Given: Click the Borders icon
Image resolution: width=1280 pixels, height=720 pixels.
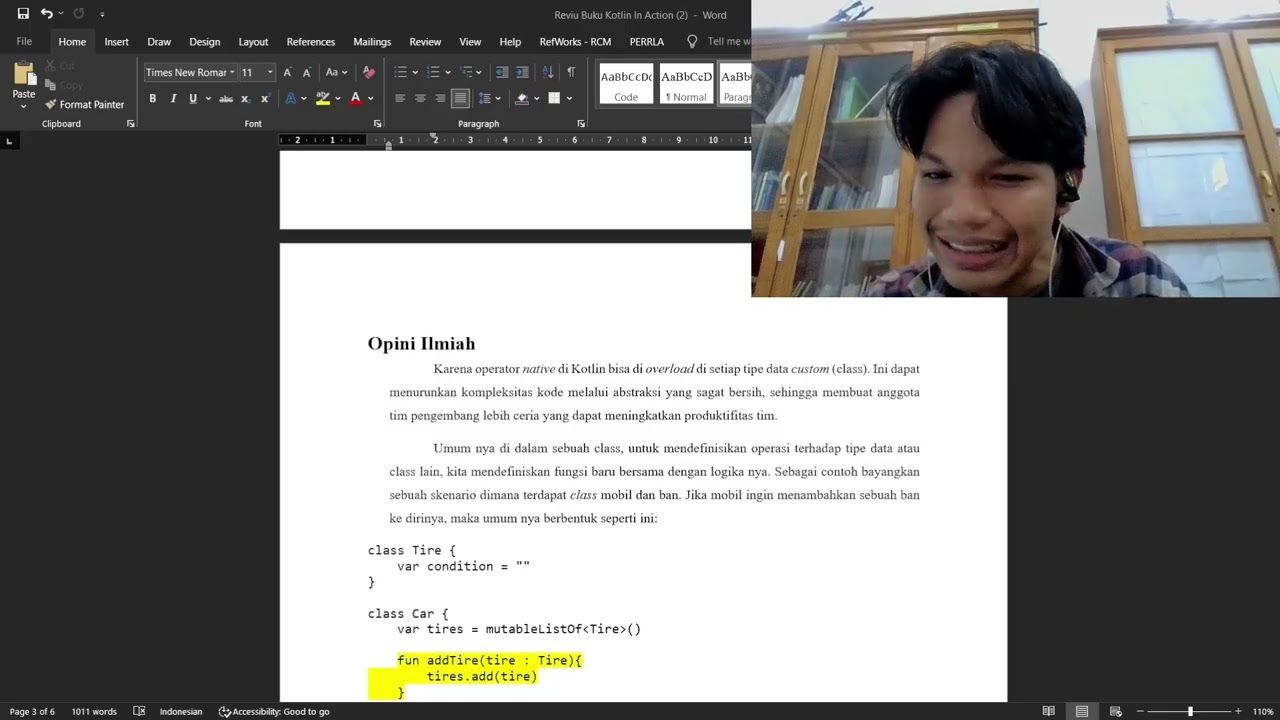Looking at the screenshot, I should pos(554,98).
